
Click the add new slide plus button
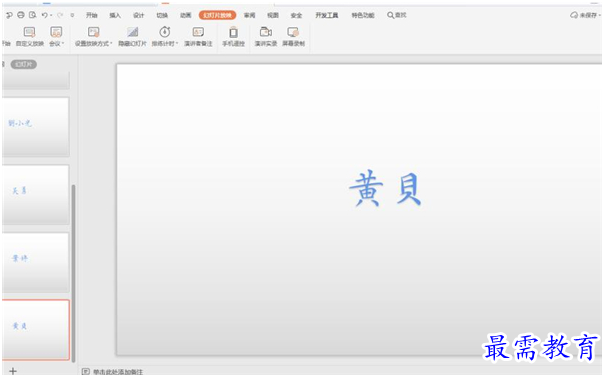click(13, 371)
